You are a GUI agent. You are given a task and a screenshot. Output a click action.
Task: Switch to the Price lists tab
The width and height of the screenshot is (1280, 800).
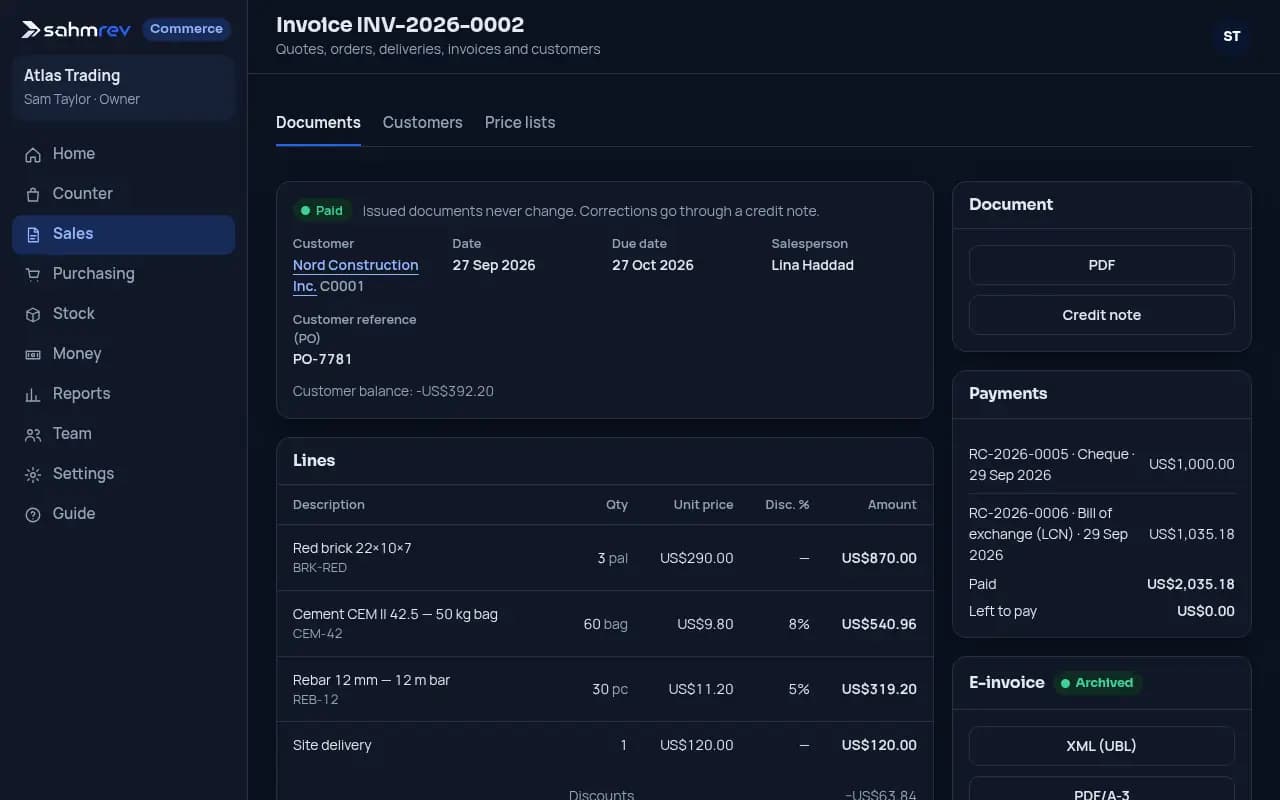point(520,122)
